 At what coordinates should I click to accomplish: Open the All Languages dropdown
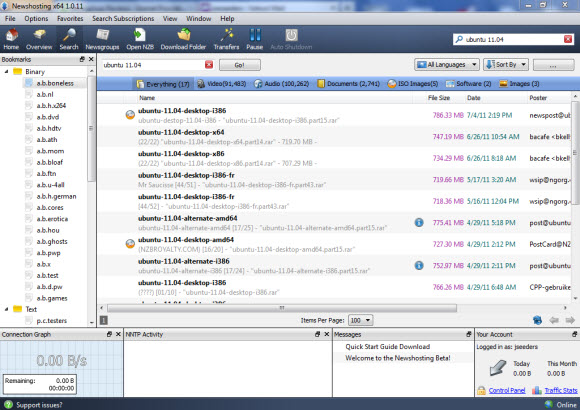pyautogui.click(x=447, y=65)
